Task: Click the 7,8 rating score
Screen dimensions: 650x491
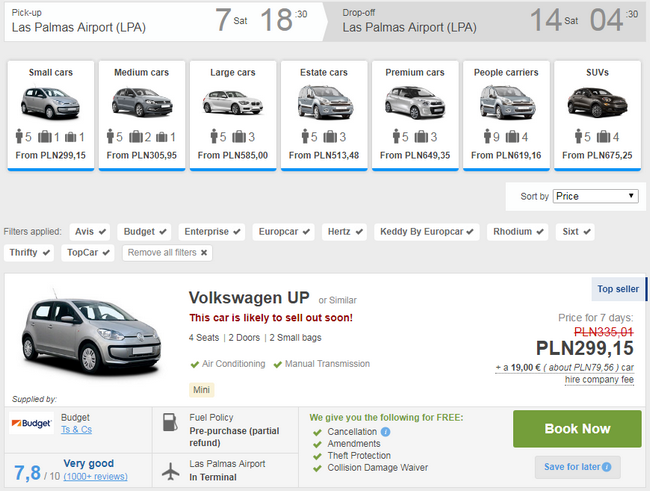Action: tap(27, 473)
